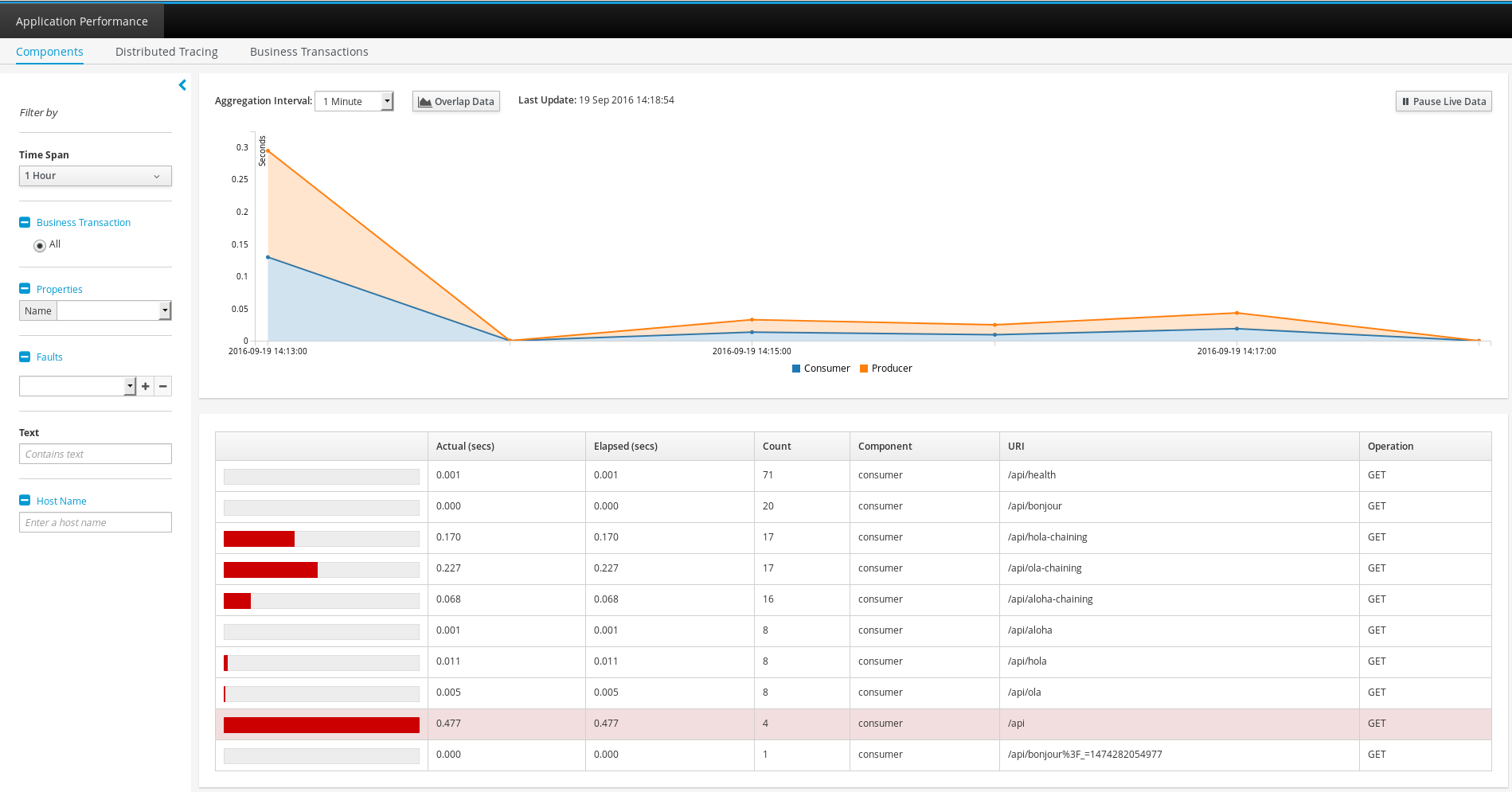
Task: Select the /api/bonjour%3F_=1474282054977 row URI
Action: click(x=1085, y=755)
